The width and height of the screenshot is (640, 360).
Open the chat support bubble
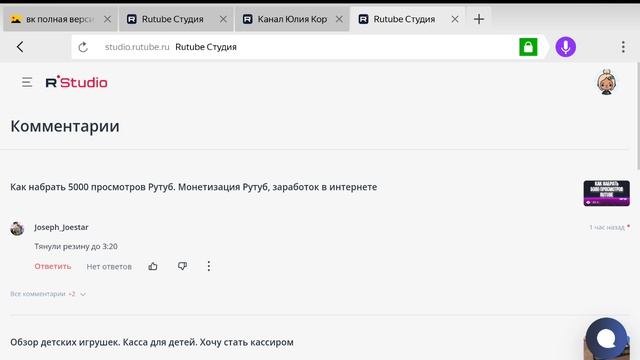[x=606, y=338]
